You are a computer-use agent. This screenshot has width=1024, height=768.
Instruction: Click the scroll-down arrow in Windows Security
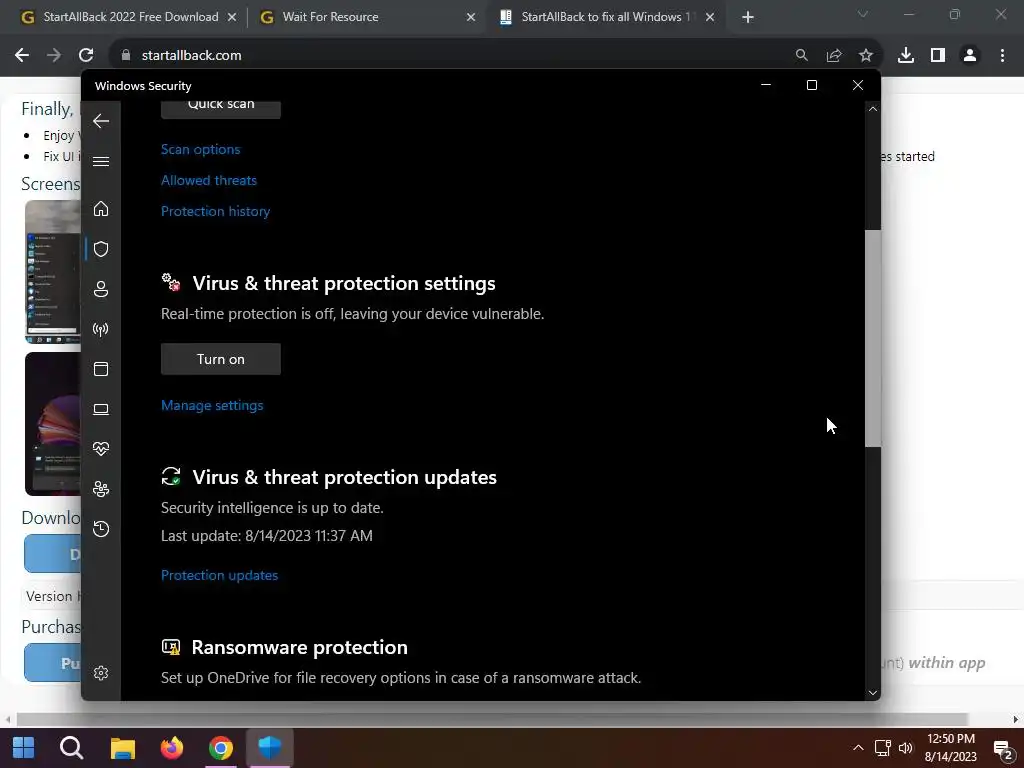(x=872, y=693)
